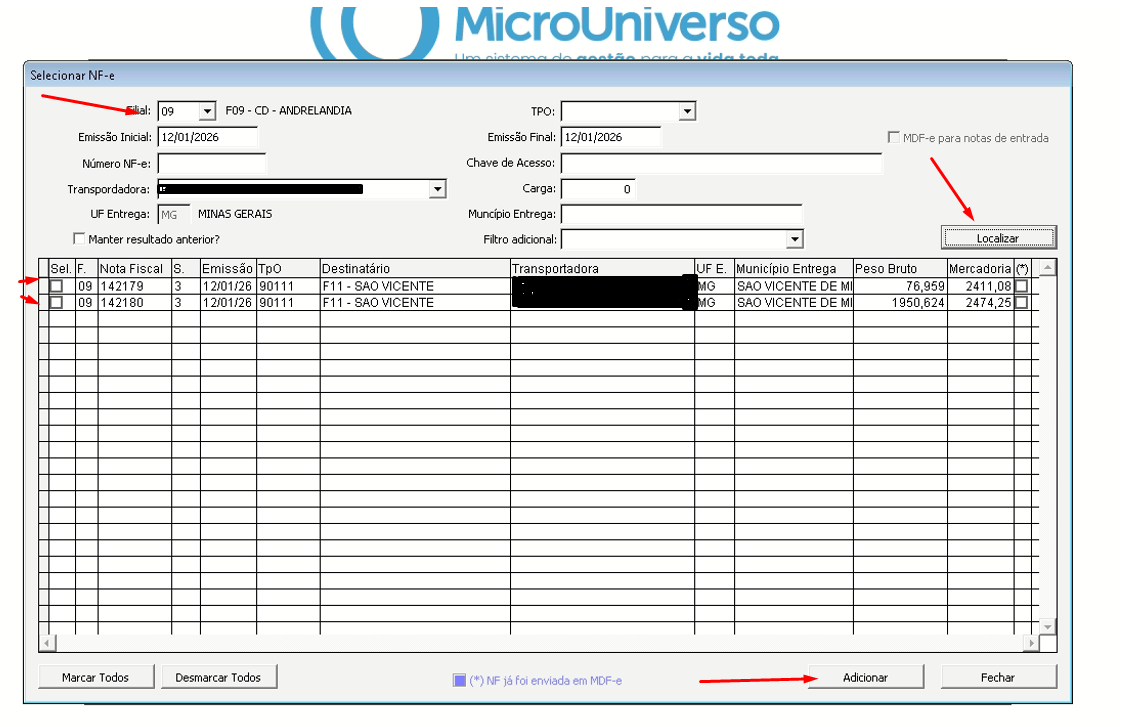Toggle the (*) column checkbox of row 142179
Screen dimensions: 1127x727
pyautogui.click(x=1021, y=286)
